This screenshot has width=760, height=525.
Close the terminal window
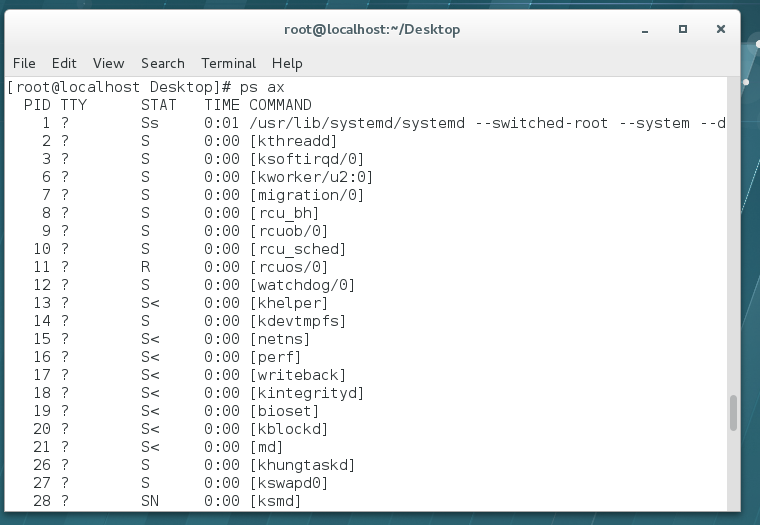[x=721, y=30]
